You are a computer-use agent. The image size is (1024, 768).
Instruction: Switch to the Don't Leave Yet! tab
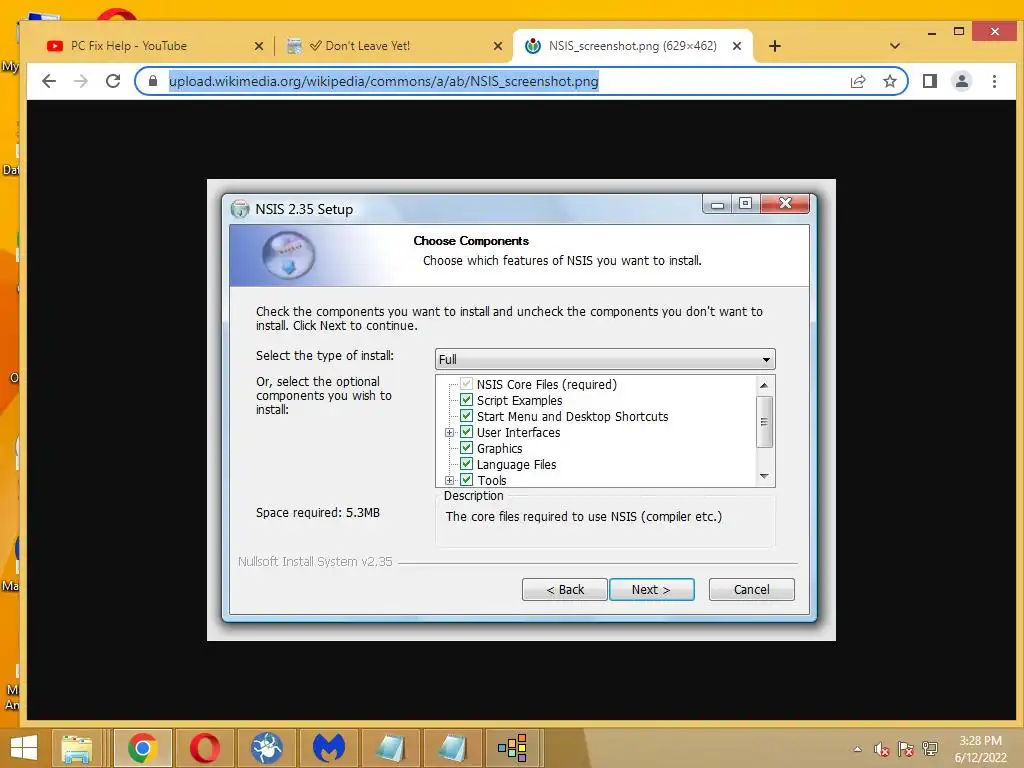coord(393,46)
